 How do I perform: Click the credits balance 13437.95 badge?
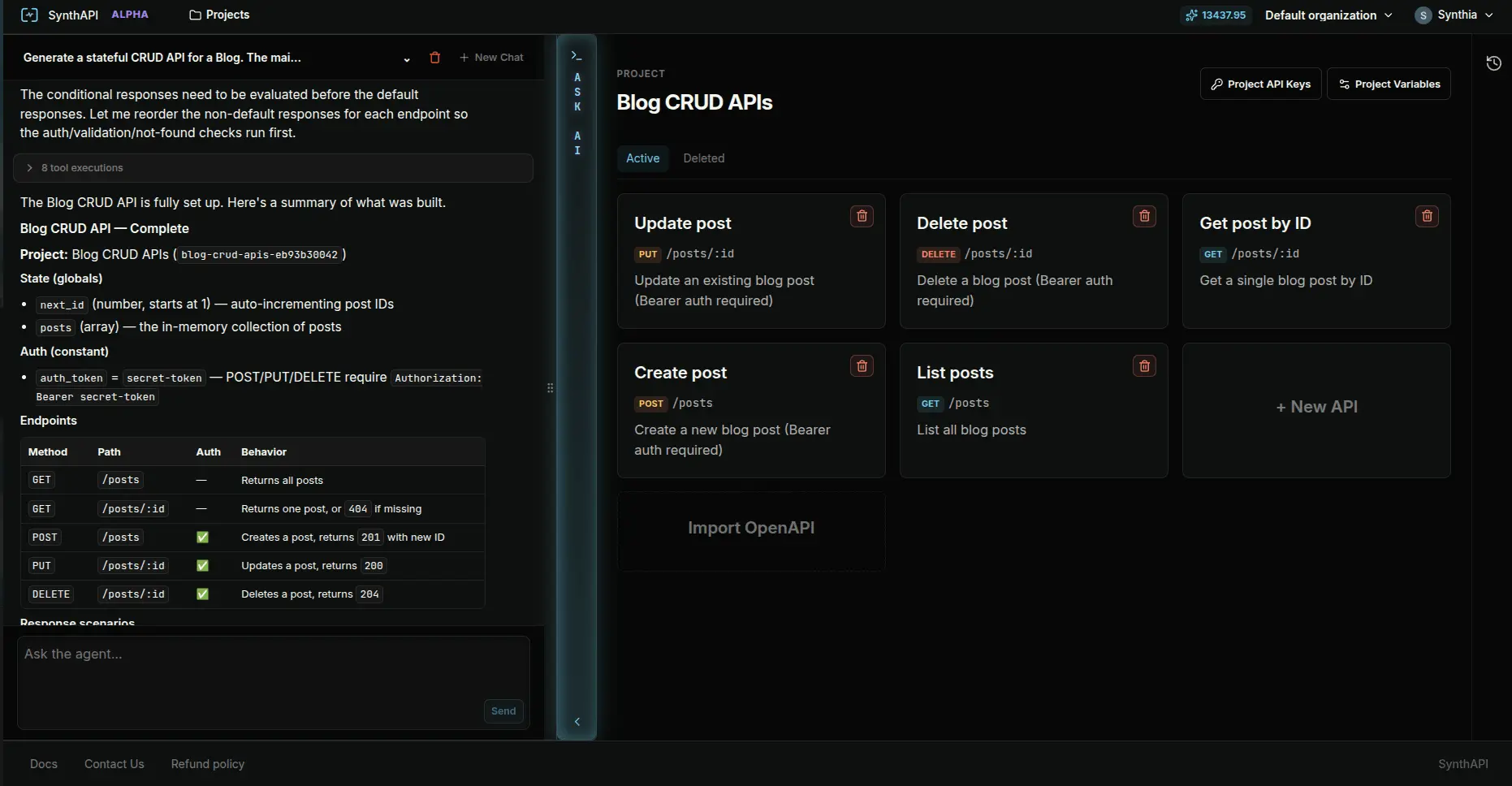click(1216, 15)
